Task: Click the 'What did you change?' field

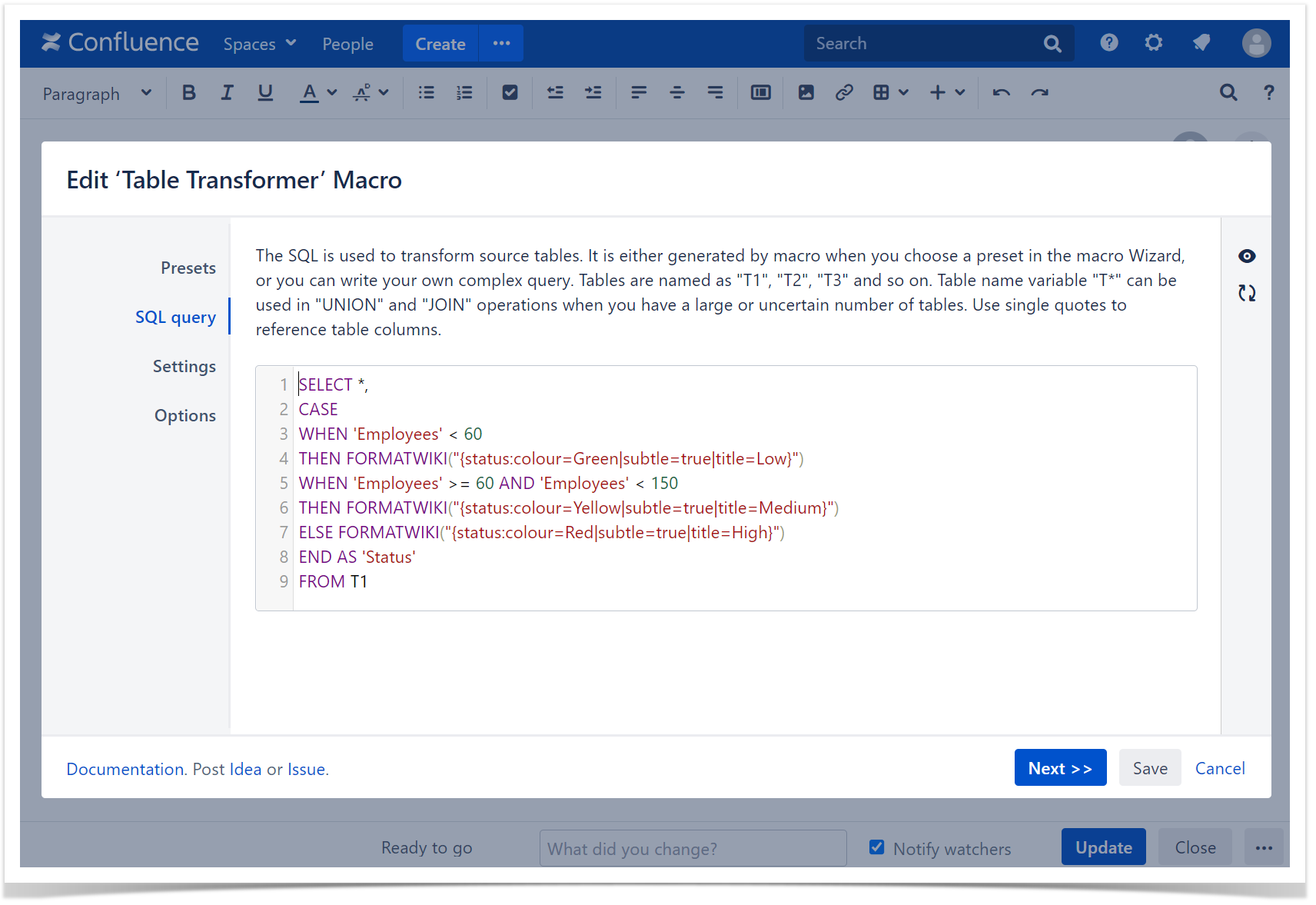Action: pos(693,849)
